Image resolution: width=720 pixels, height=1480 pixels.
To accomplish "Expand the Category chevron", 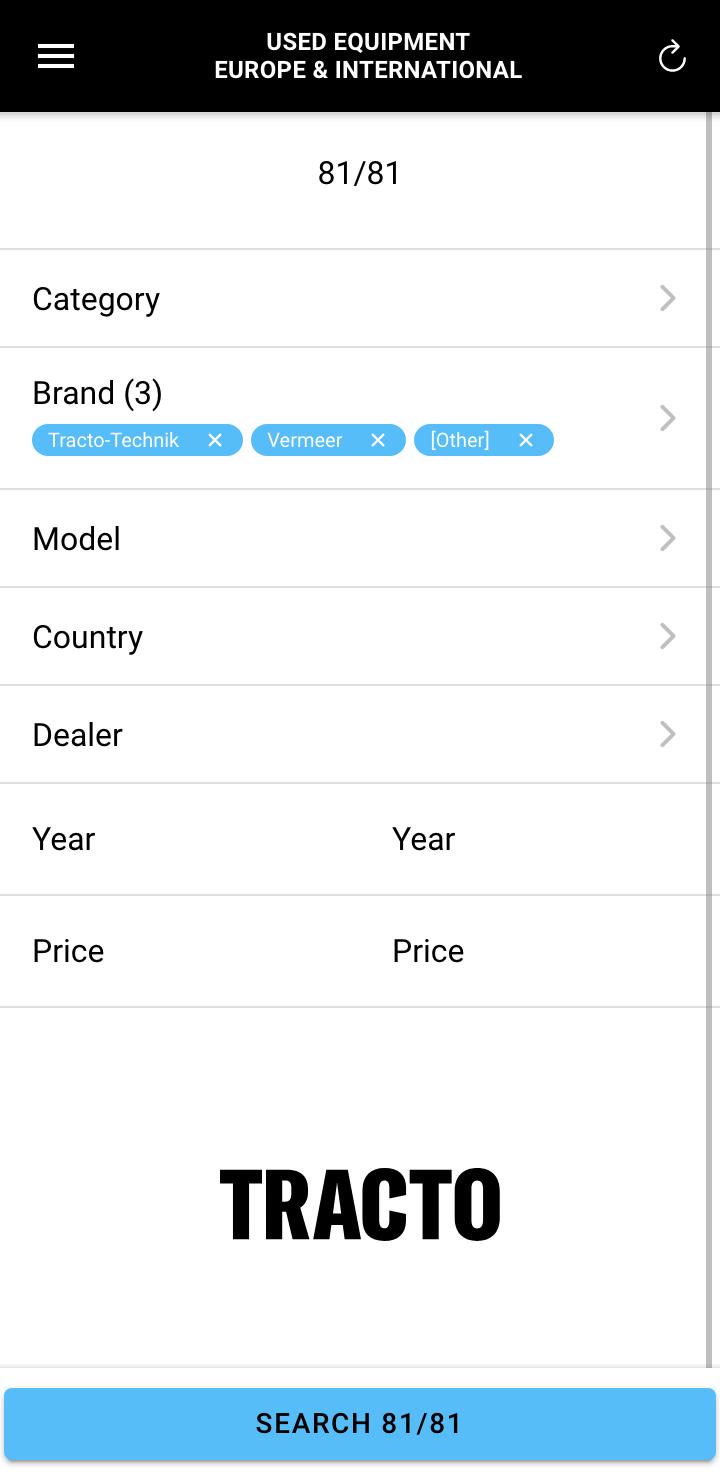I will (668, 298).
